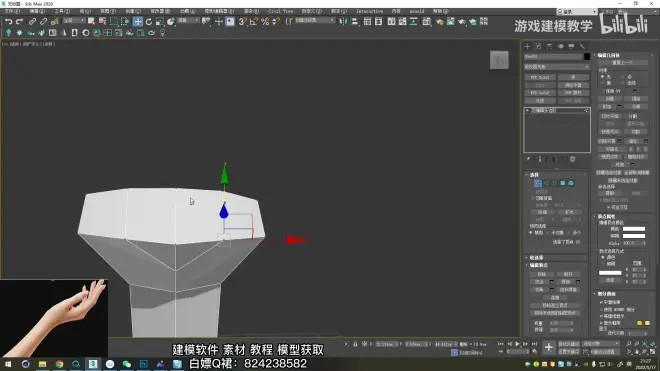The image size is (660, 371).
Task: Toggle 完全交互 checkbox
Action: point(608,207)
